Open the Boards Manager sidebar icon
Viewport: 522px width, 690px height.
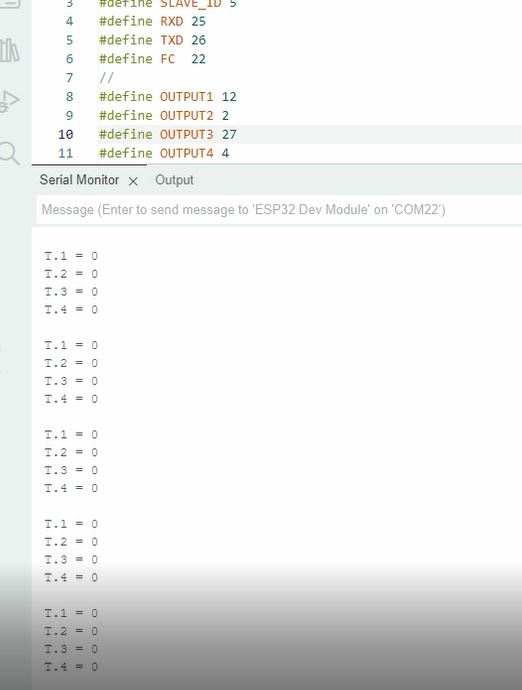(10, 4)
